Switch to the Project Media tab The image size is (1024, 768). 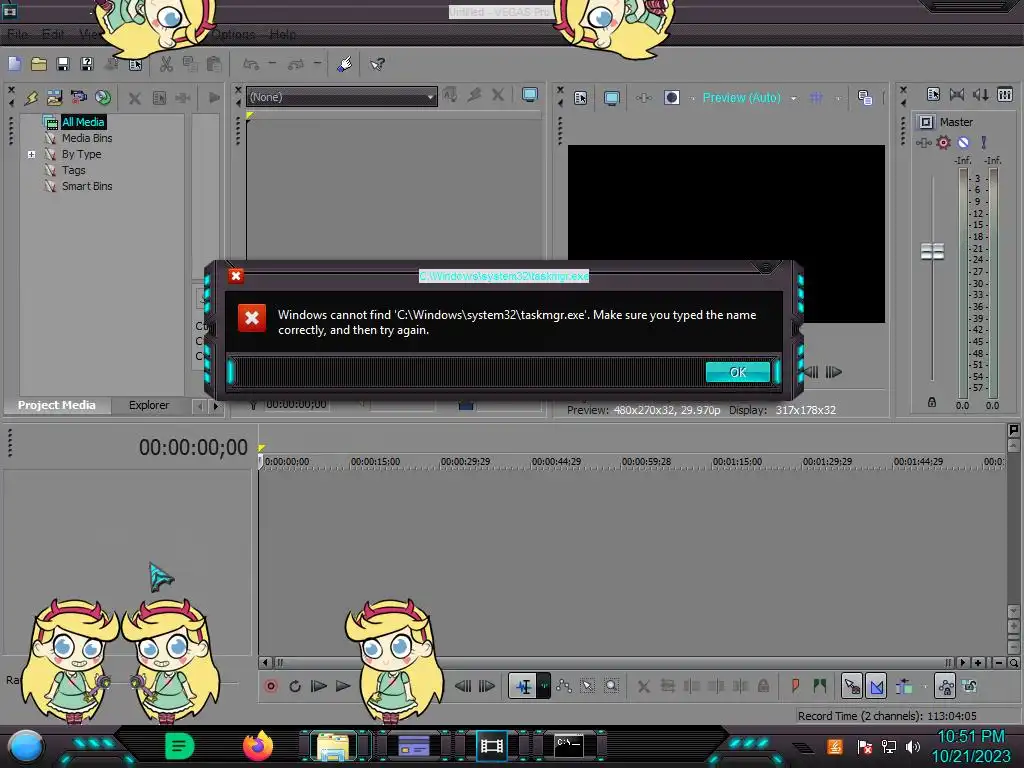(56, 405)
